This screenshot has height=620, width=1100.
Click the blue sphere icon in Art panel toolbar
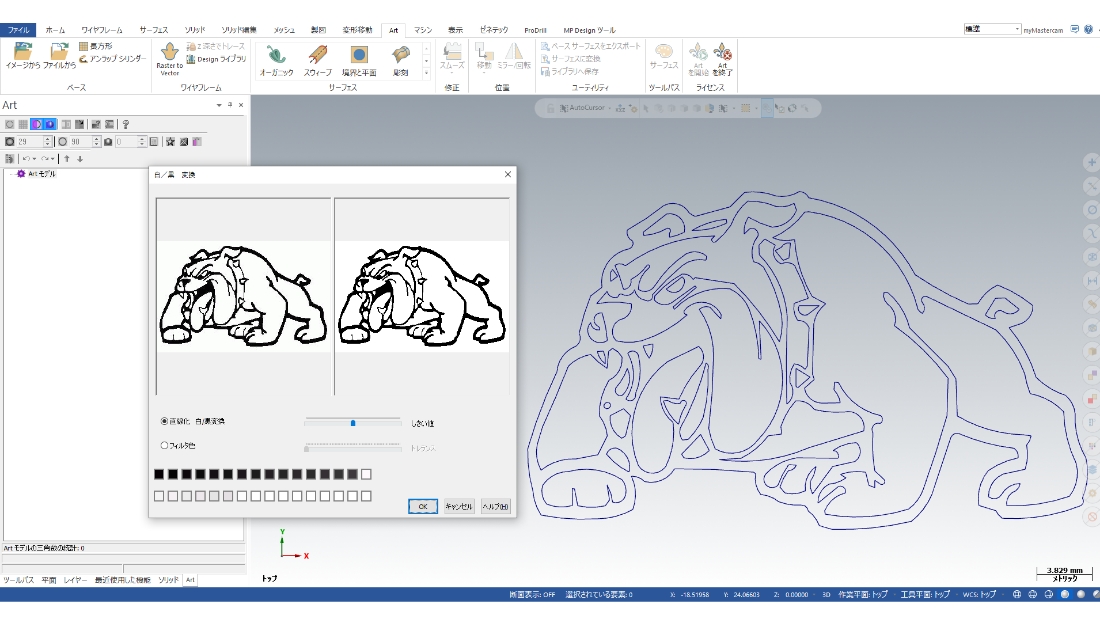[50, 124]
